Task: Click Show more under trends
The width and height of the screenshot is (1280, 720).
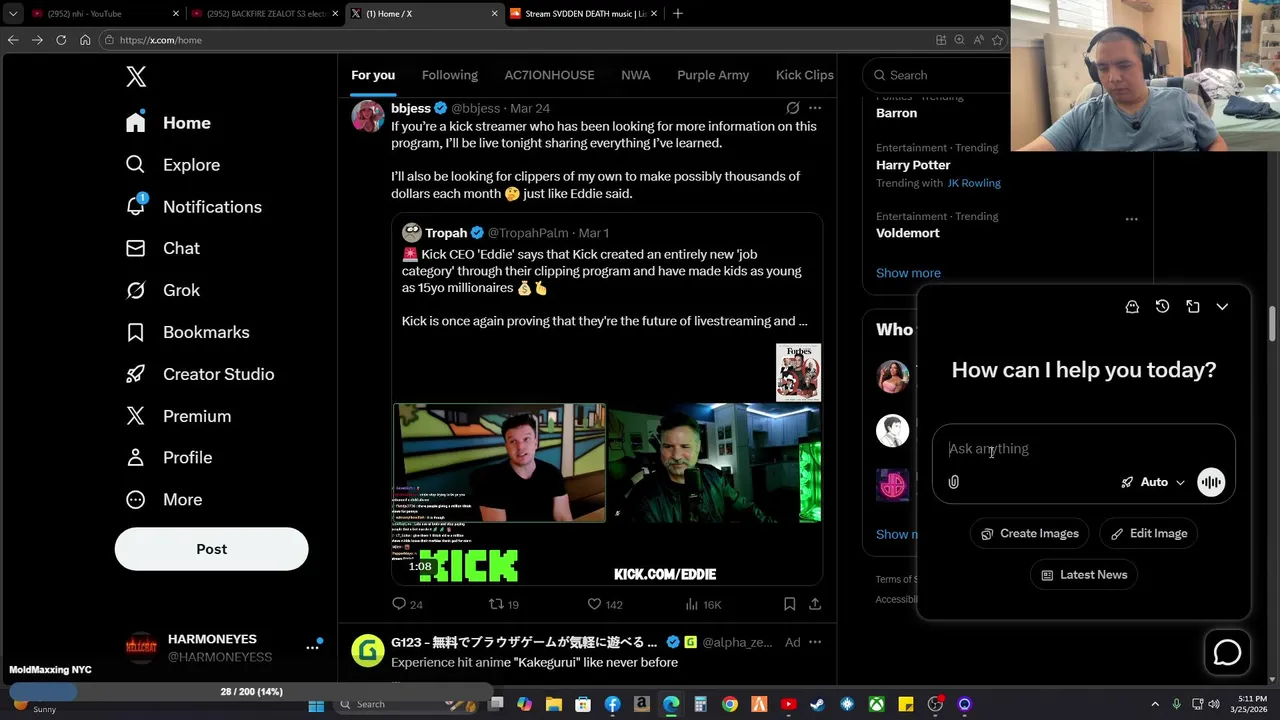Action: pyautogui.click(x=908, y=273)
